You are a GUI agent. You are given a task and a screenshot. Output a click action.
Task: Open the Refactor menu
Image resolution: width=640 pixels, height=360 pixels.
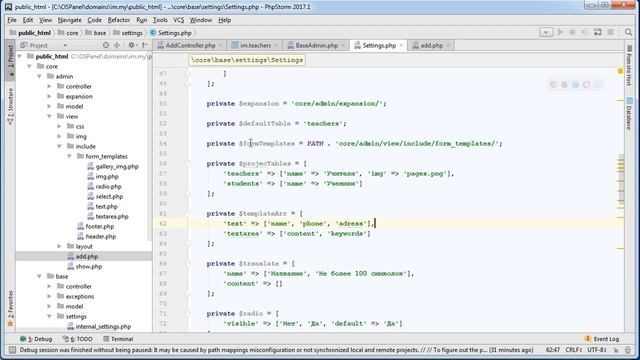click(119, 20)
